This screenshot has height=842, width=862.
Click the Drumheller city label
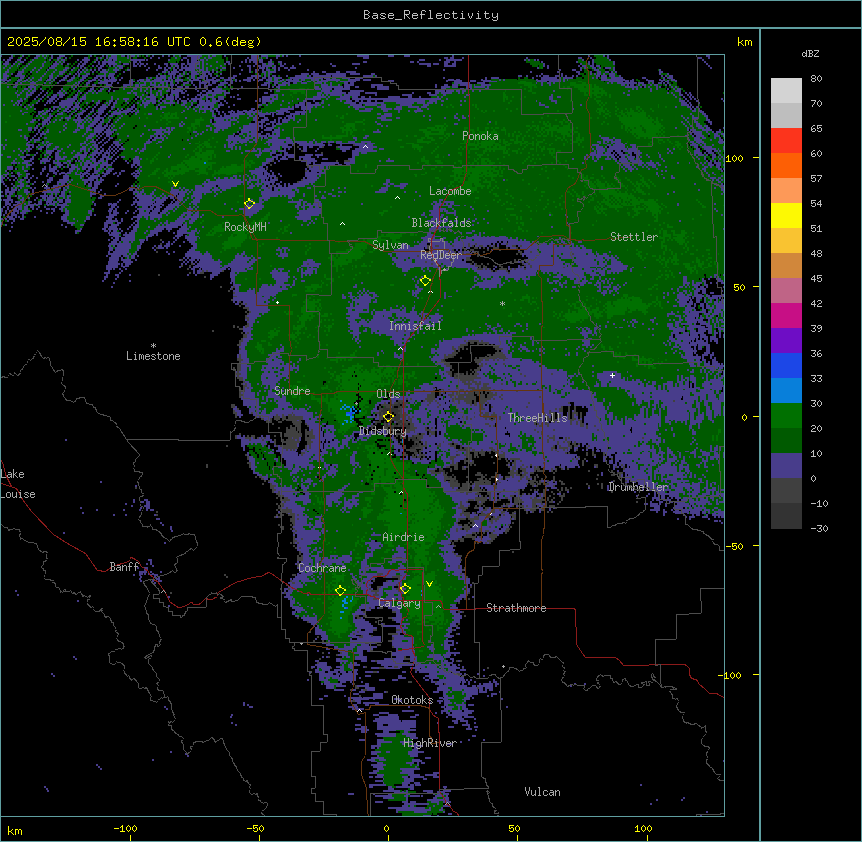click(x=638, y=487)
